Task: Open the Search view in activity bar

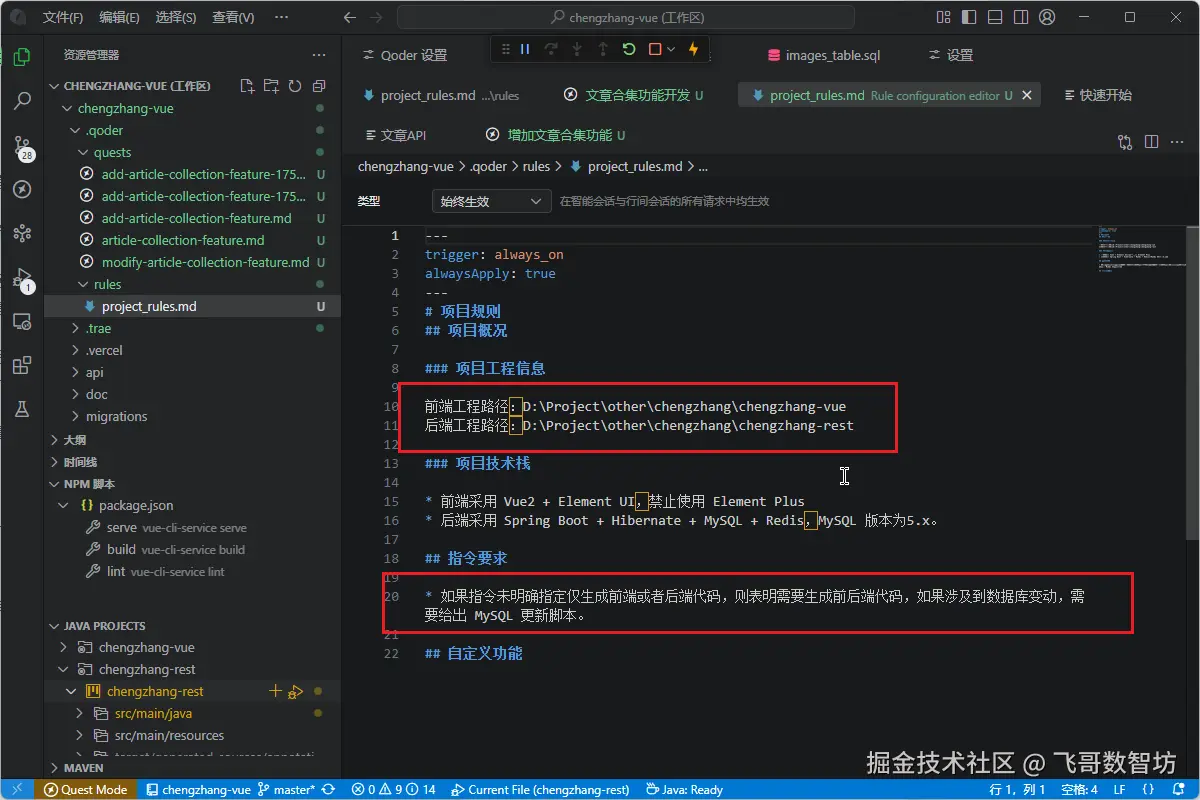Action: tap(21, 101)
